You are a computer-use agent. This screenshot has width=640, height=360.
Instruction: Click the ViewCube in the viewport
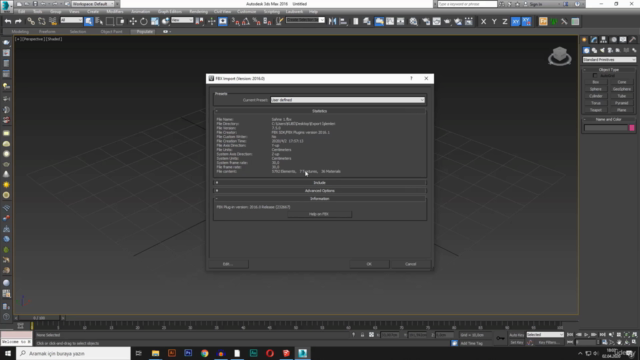point(560,56)
